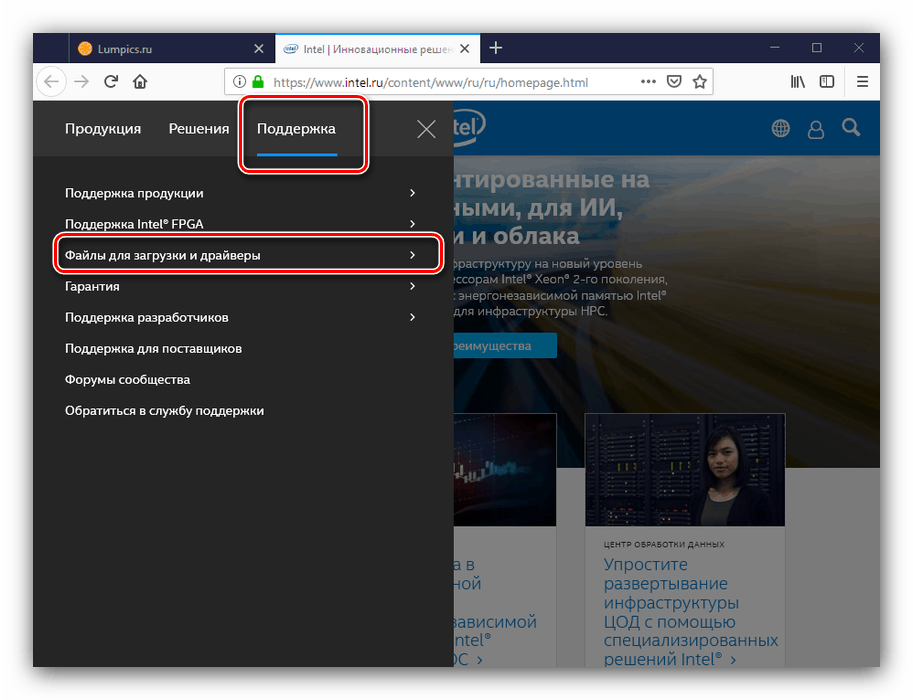Open Поддержка для поставщиков link
913x700 pixels.
153,349
